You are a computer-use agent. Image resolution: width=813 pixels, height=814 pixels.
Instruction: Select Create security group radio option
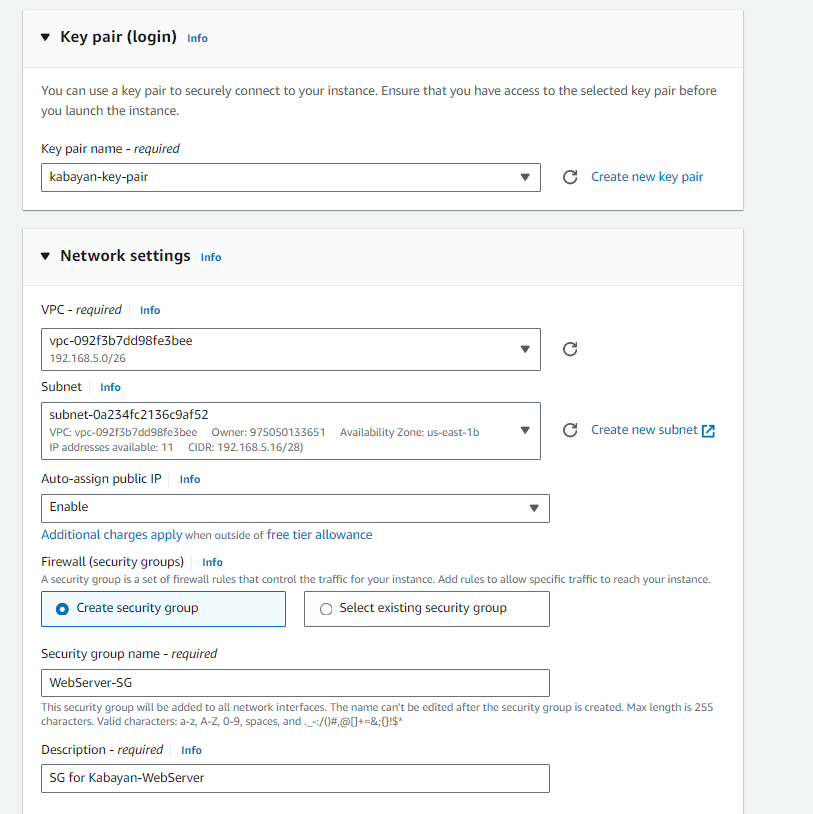tap(163, 609)
